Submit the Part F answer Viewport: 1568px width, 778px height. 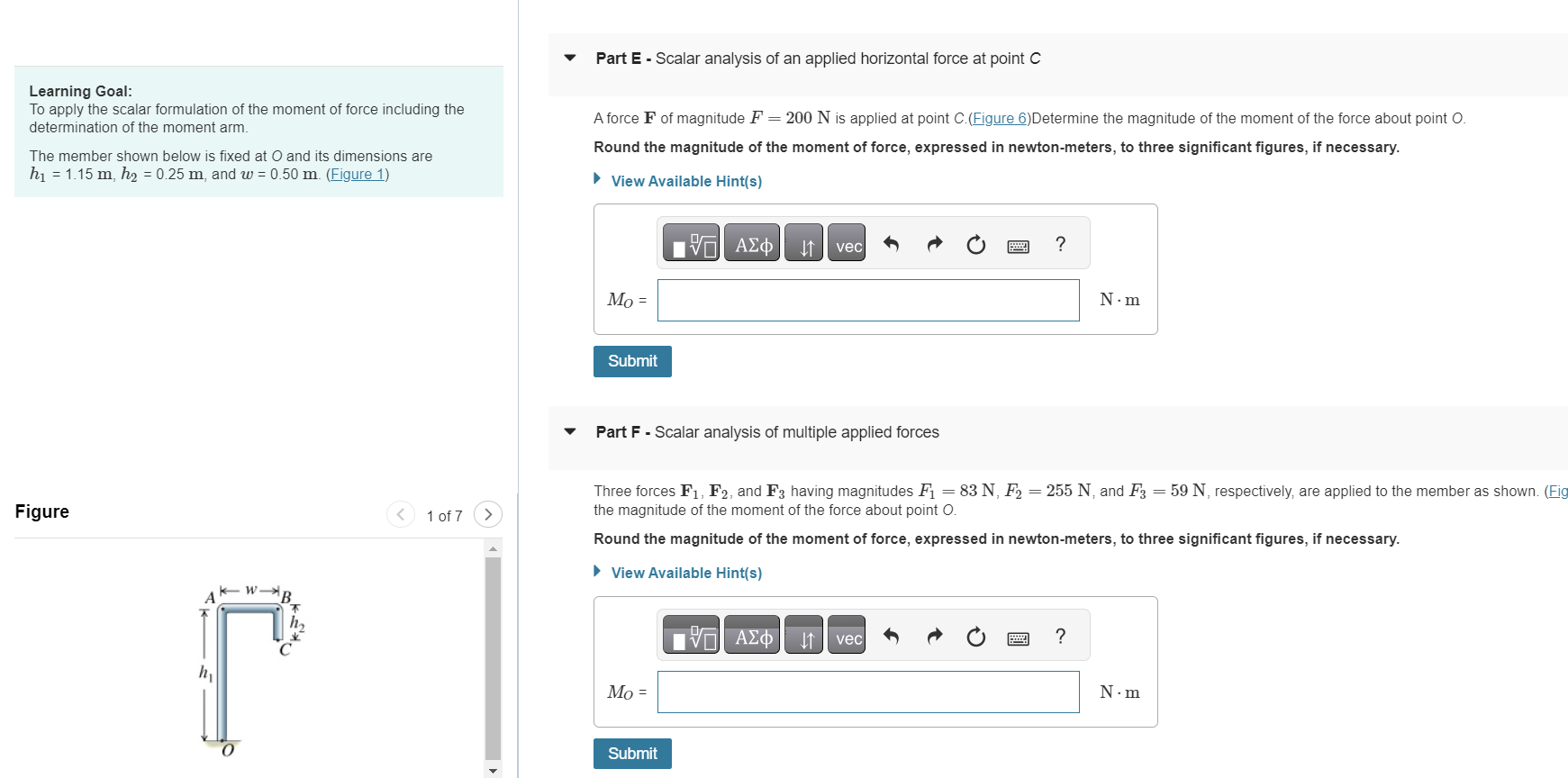(x=631, y=753)
